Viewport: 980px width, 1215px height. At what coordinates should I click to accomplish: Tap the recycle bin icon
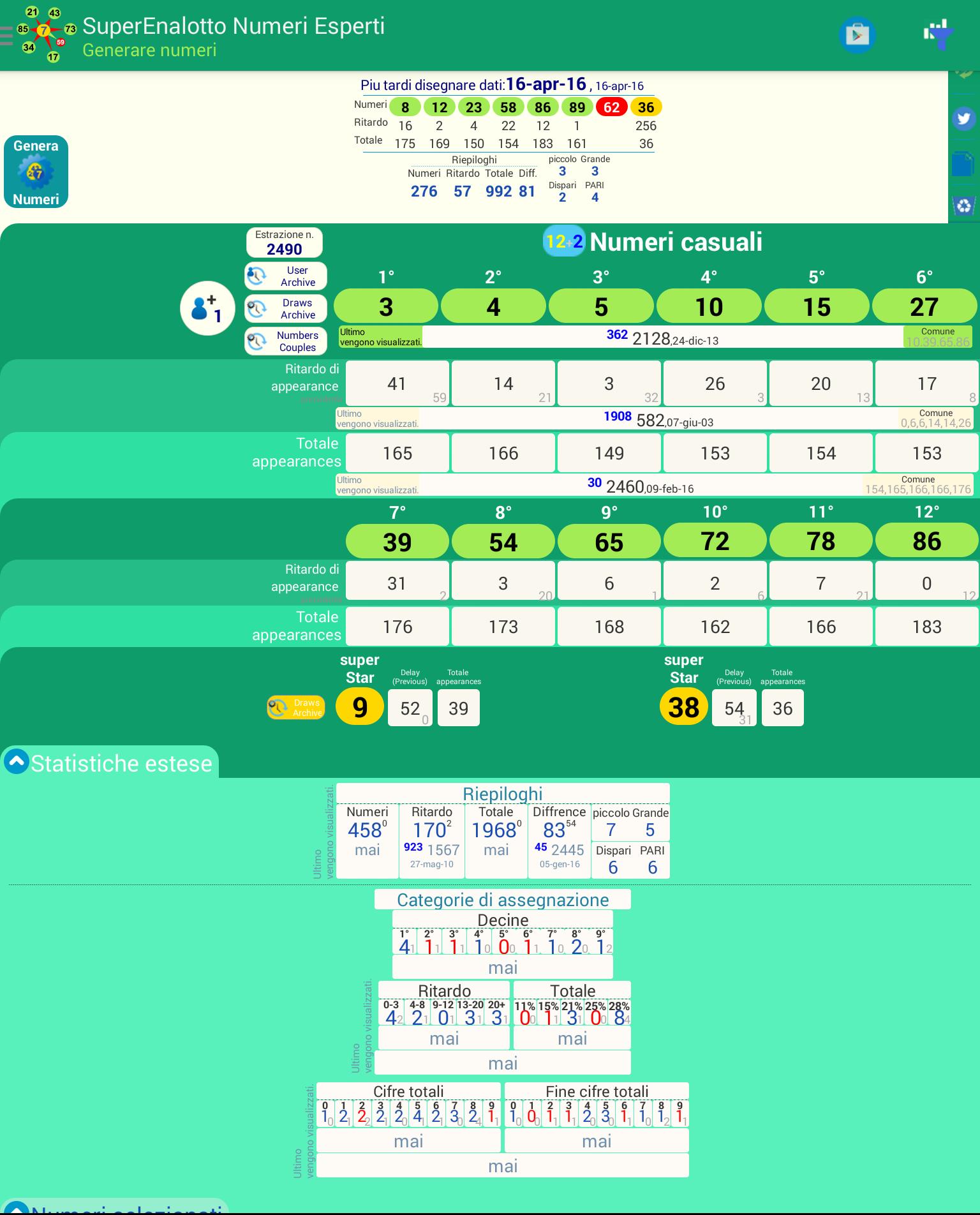964,205
